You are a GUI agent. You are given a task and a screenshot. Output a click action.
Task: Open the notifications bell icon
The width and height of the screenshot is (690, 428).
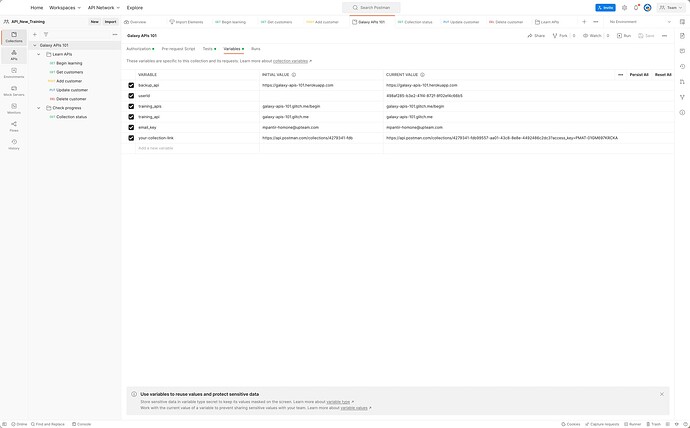636,8
